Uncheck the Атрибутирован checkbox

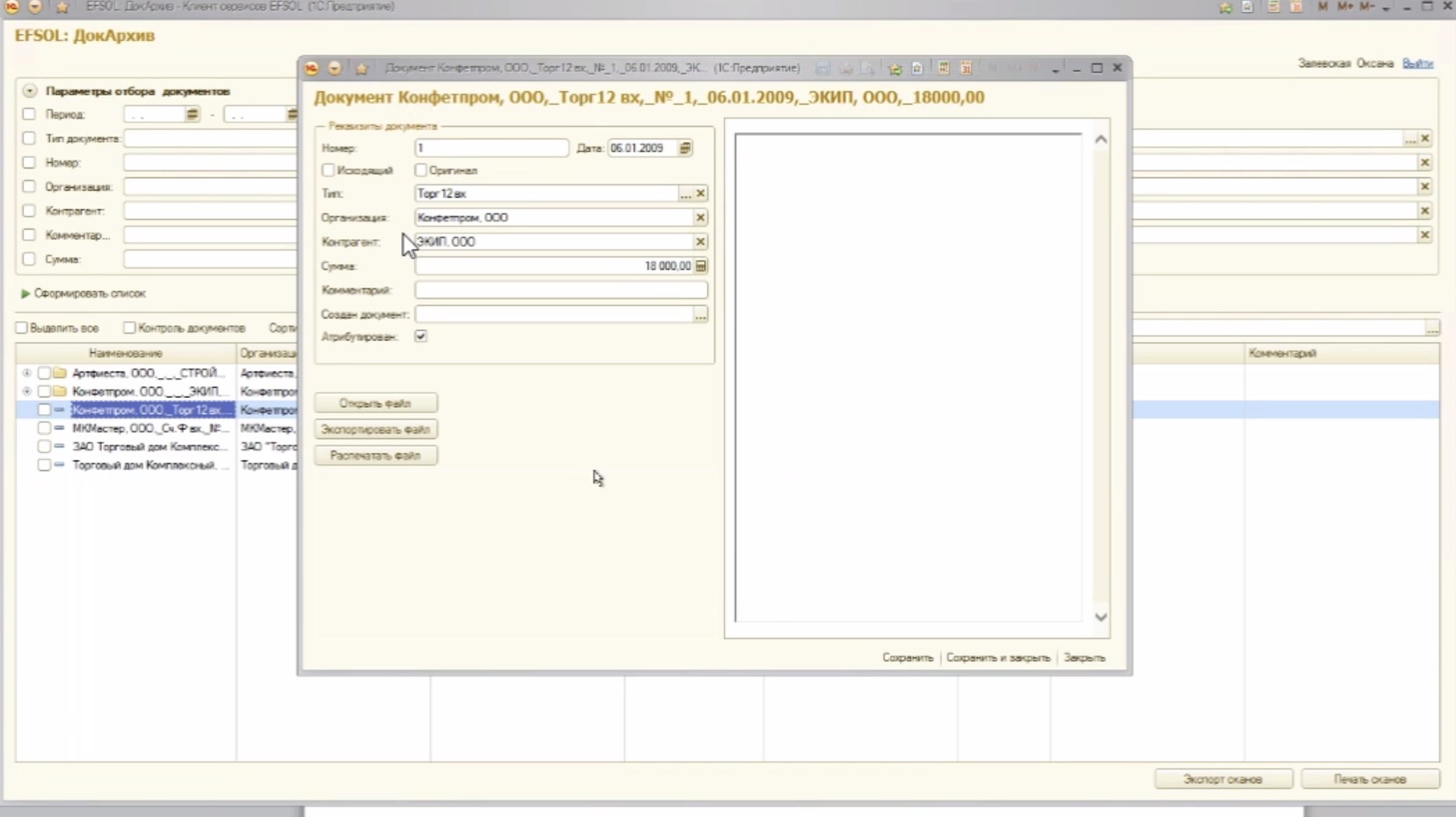coord(421,336)
